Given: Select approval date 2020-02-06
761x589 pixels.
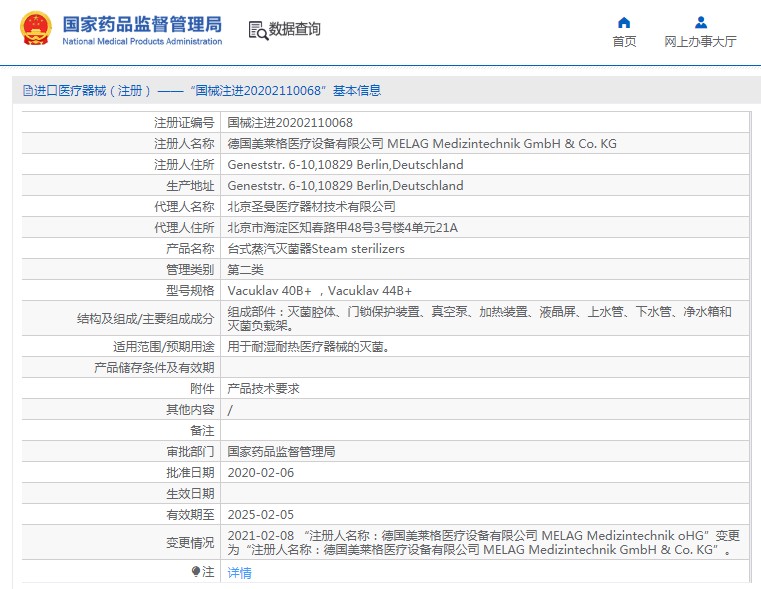Looking at the screenshot, I should pyautogui.click(x=261, y=473).
